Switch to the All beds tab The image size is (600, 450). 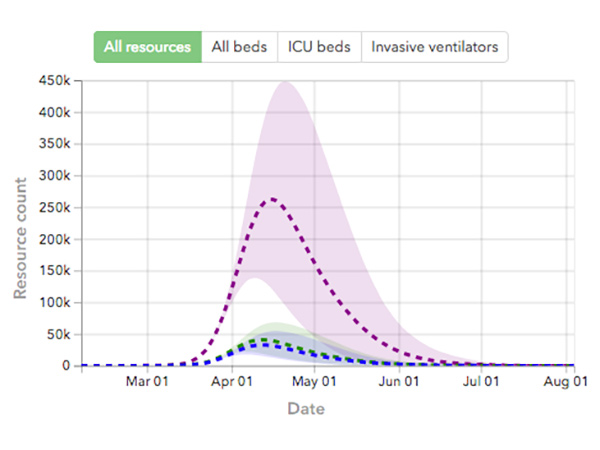pos(240,47)
